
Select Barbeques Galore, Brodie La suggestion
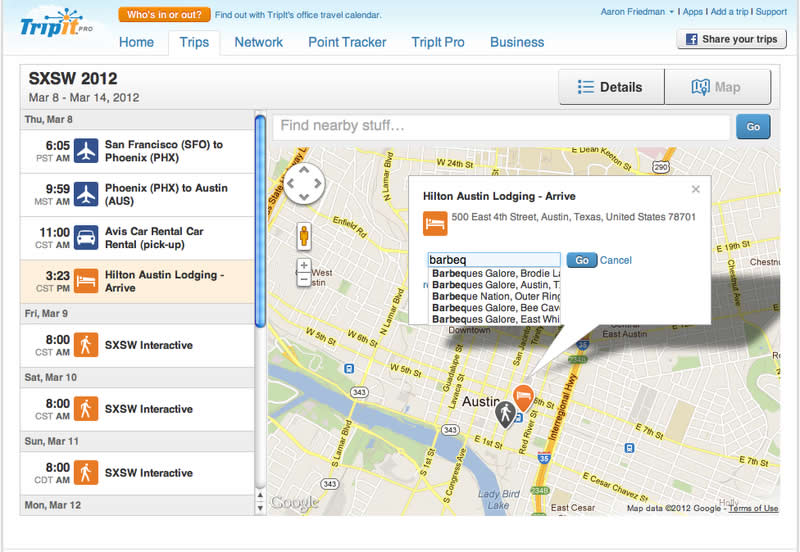tap(495, 273)
